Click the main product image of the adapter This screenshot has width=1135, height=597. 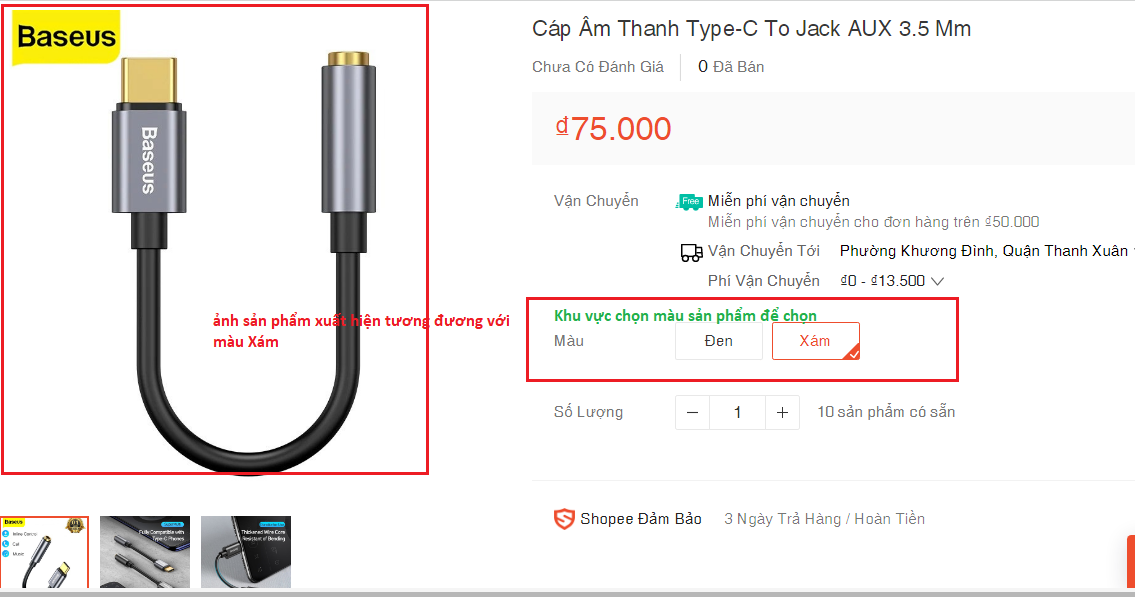click(215, 240)
